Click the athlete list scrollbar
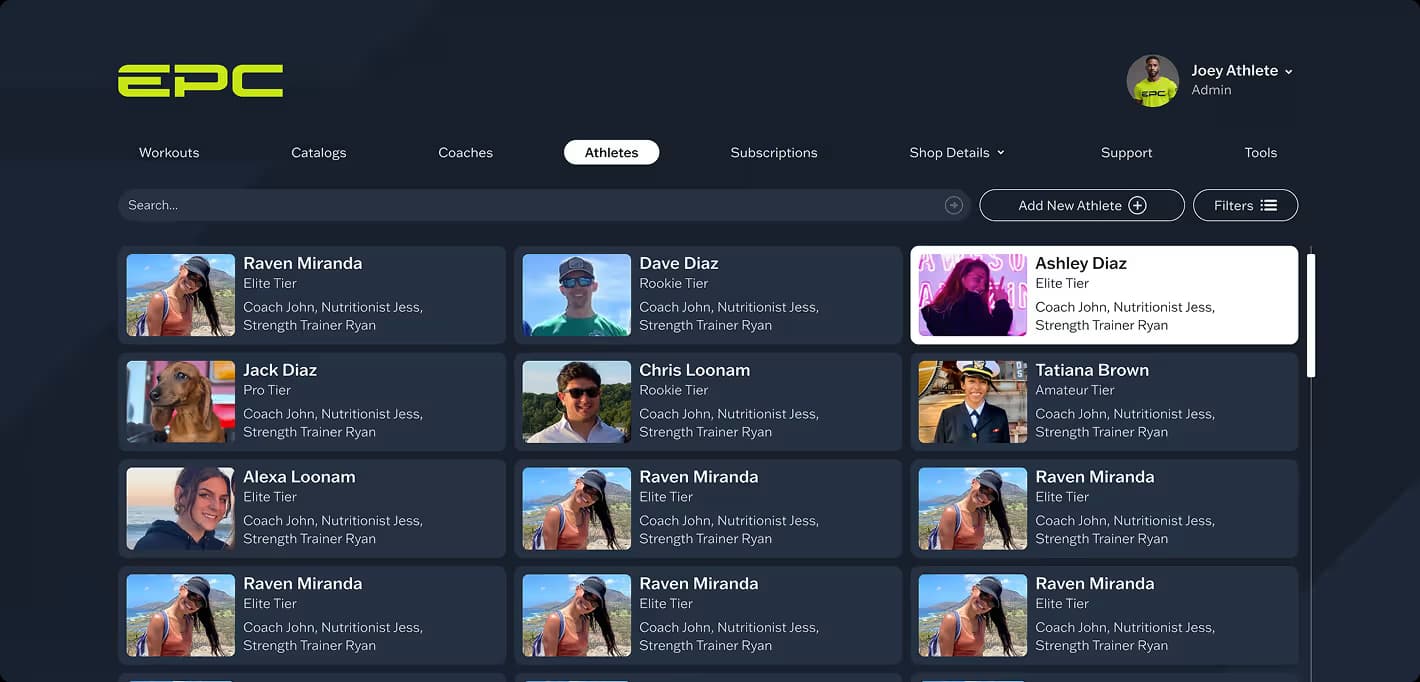 (x=1311, y=315)
